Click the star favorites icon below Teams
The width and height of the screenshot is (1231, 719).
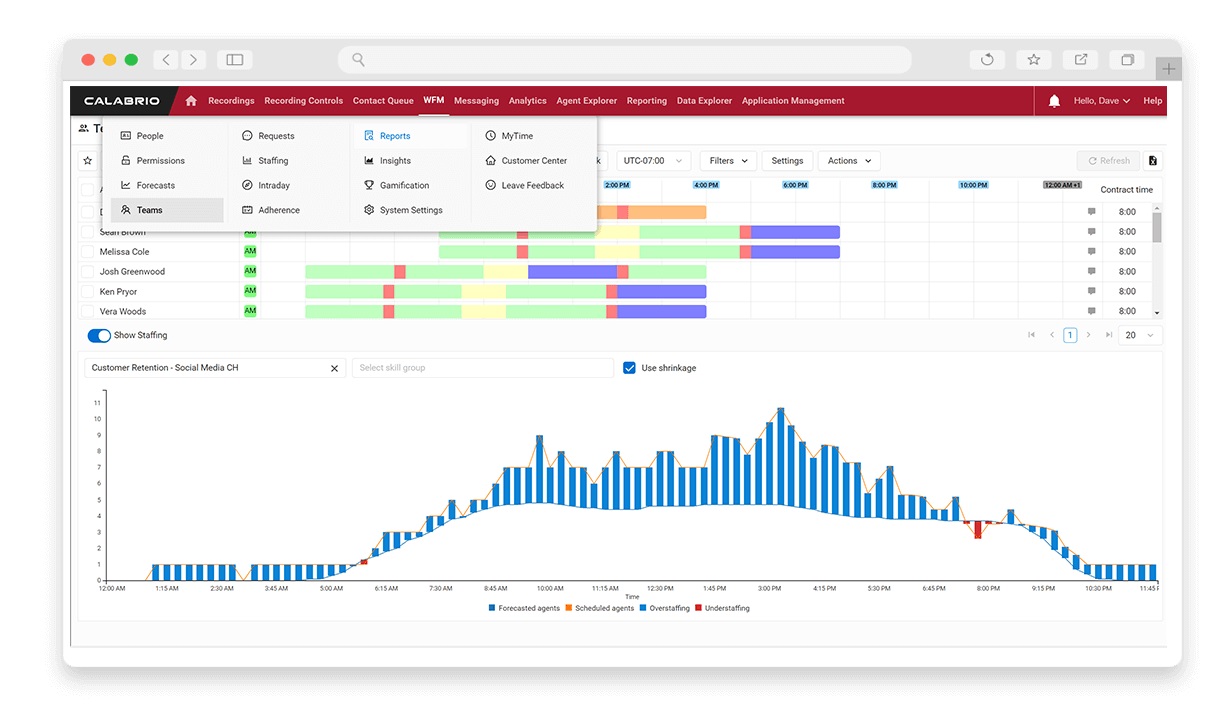[x=88, y=161]
